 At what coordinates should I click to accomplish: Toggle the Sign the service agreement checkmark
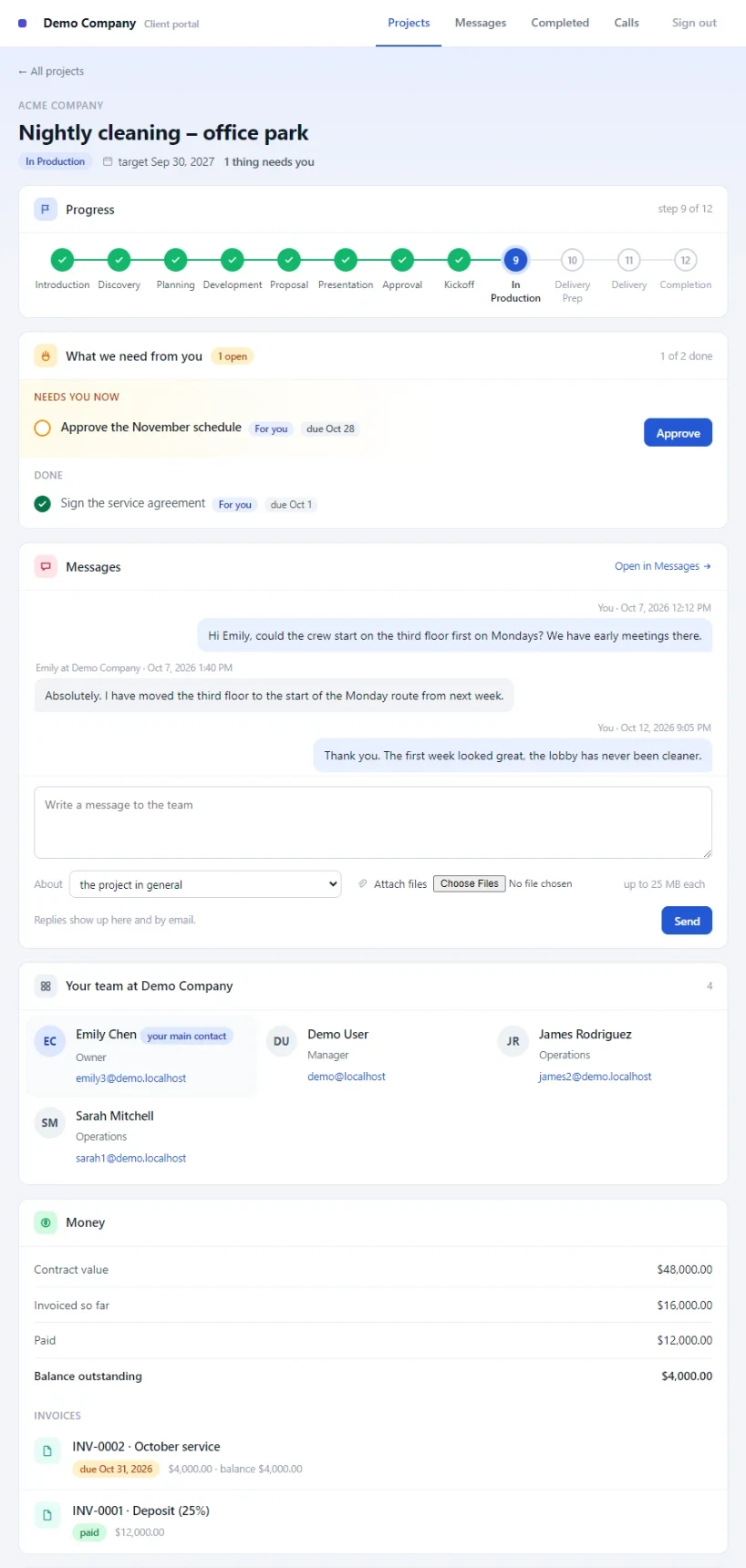coord(42,504)
